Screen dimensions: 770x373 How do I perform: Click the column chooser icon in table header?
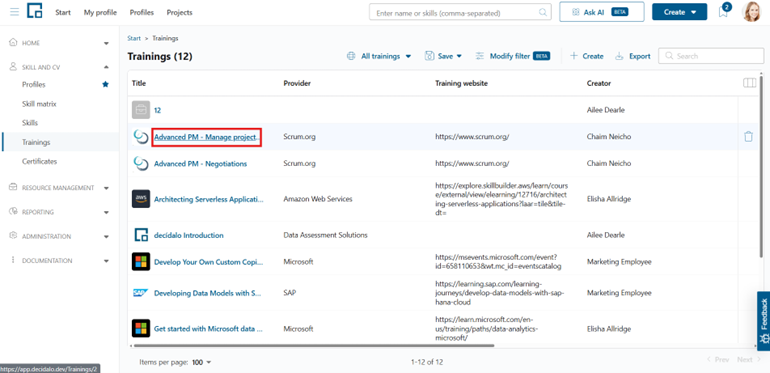pyautogui.click(x=749, y=83)
